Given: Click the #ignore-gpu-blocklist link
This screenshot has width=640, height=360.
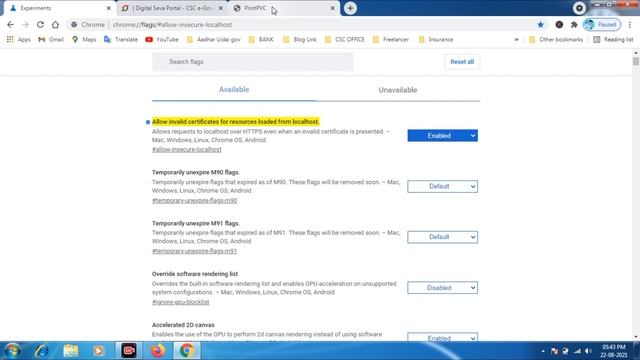Looking at the screenshot, I should 180,302.
